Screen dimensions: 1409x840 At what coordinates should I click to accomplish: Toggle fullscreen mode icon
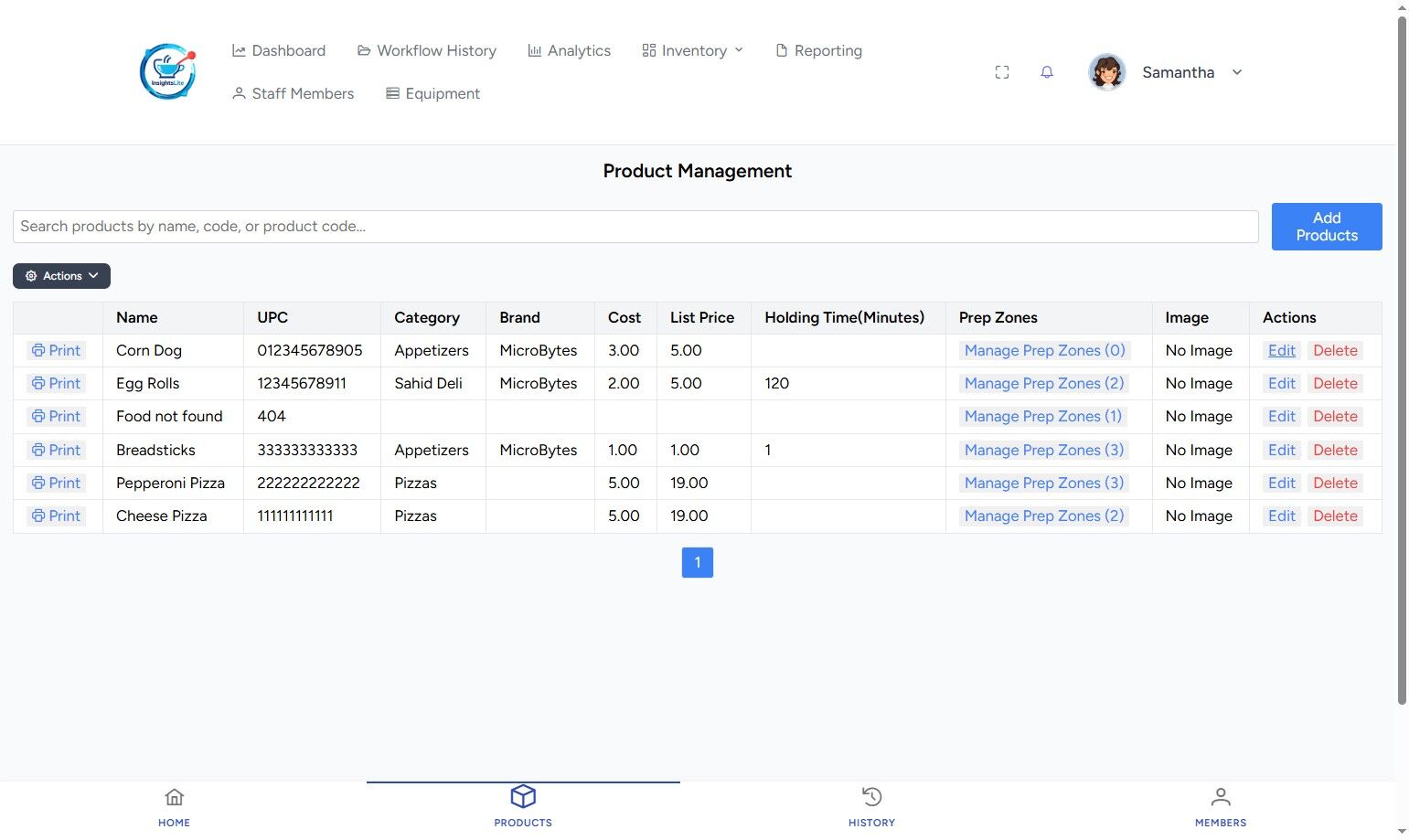(x=1002, y=72)
